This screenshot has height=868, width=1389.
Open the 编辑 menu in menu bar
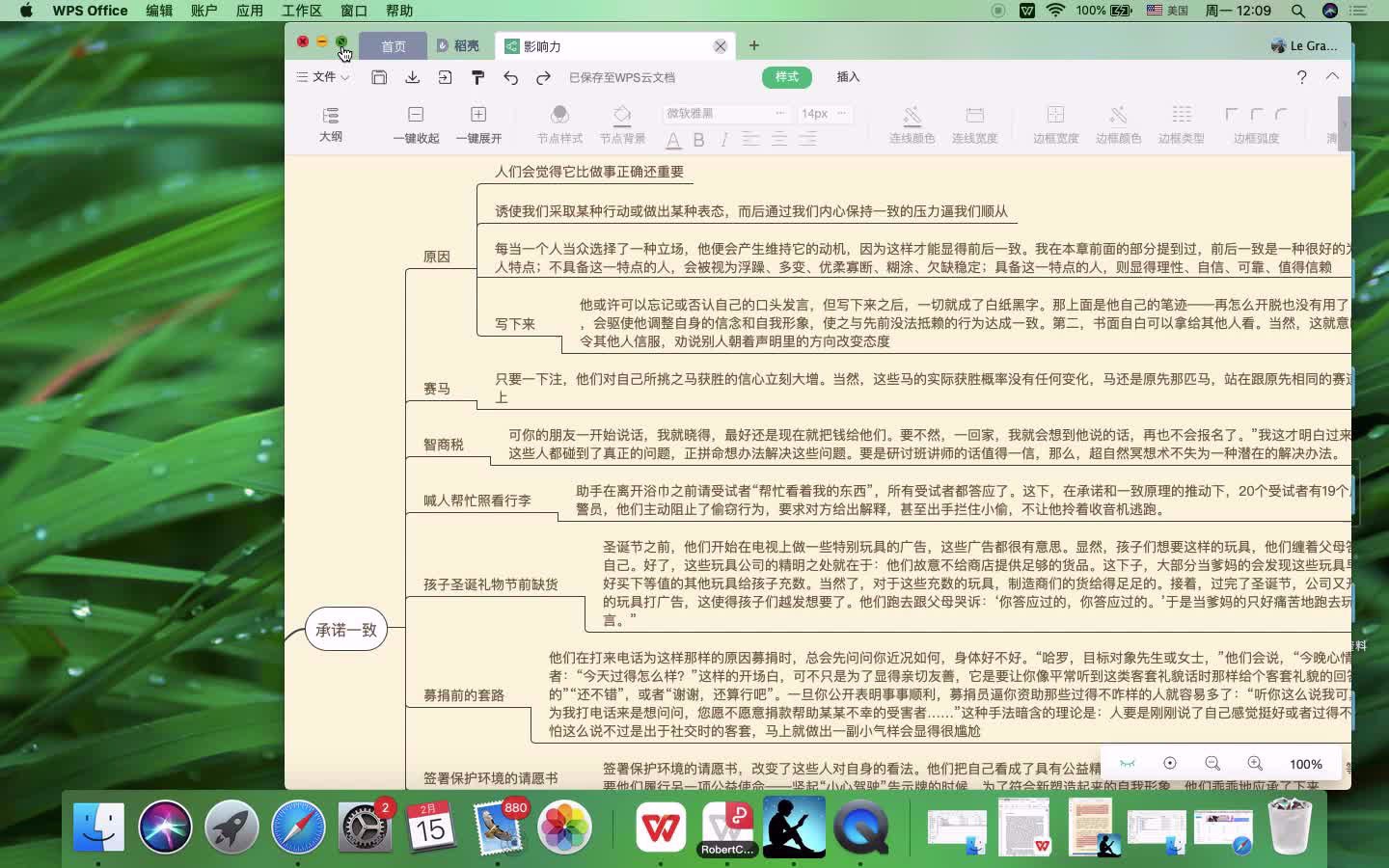[x=159, y=11]
